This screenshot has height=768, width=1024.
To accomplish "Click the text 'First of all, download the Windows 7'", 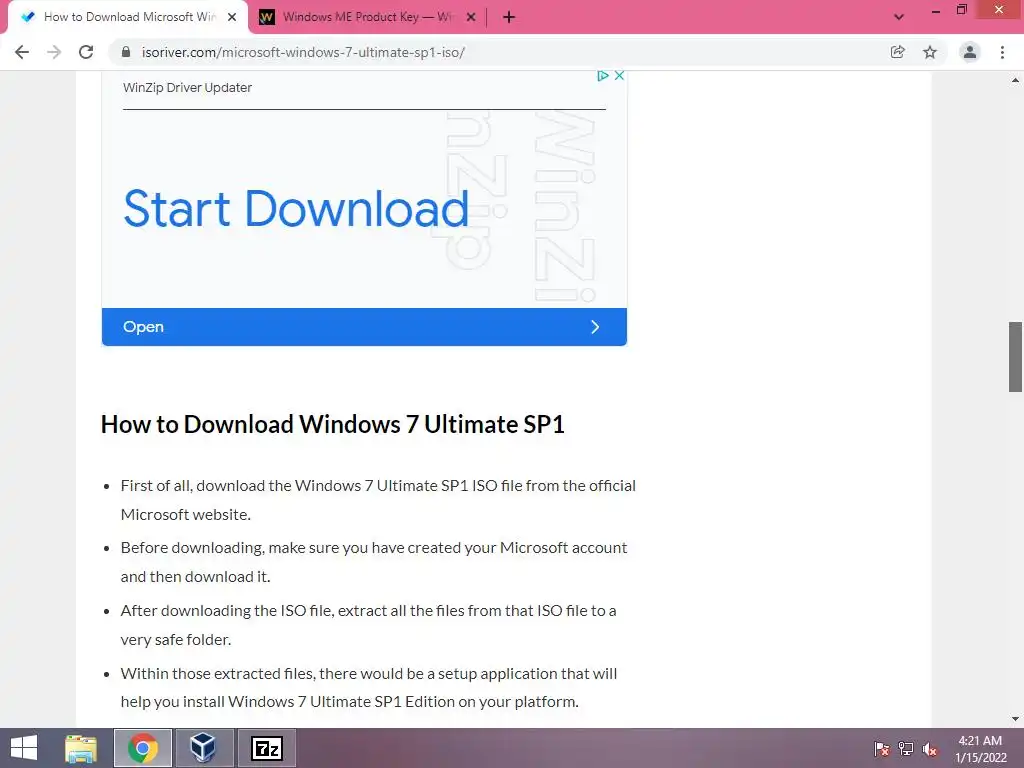I will 247,486.
